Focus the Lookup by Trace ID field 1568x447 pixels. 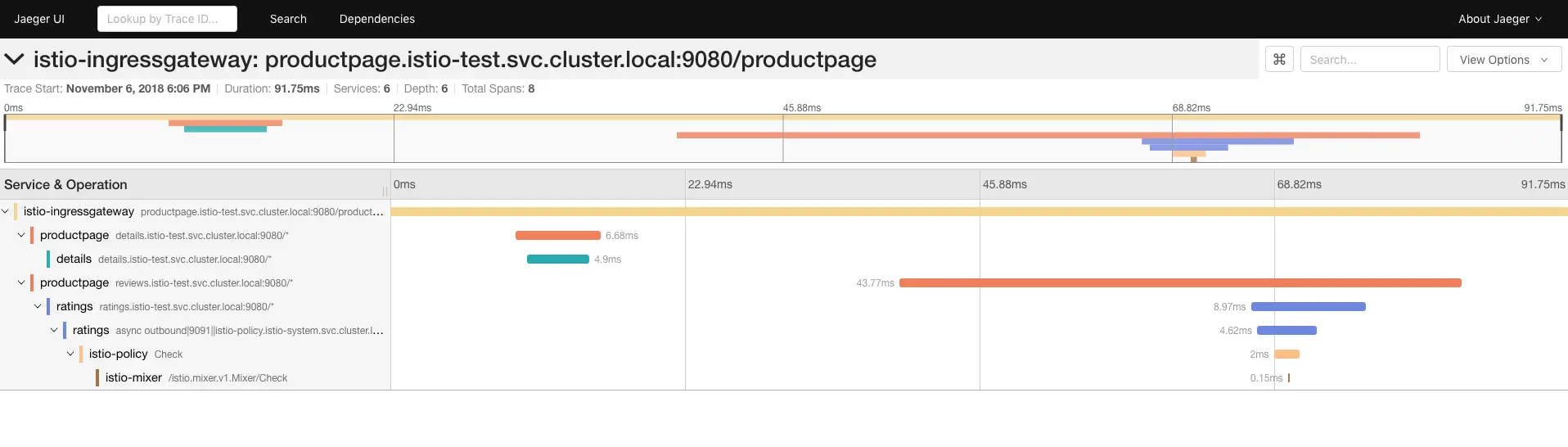pos(167,19)
